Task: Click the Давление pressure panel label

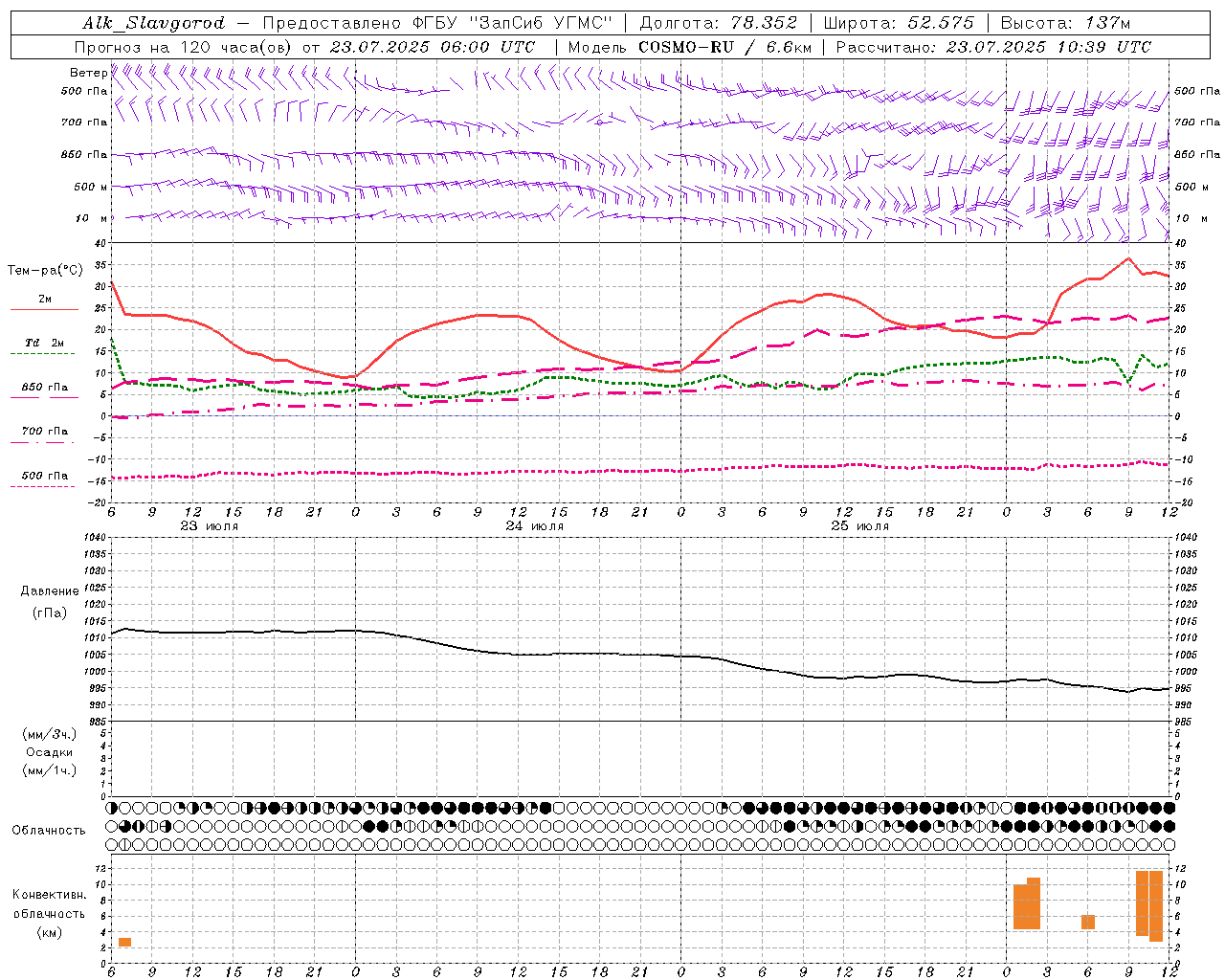Action: [x=50, y=591]
